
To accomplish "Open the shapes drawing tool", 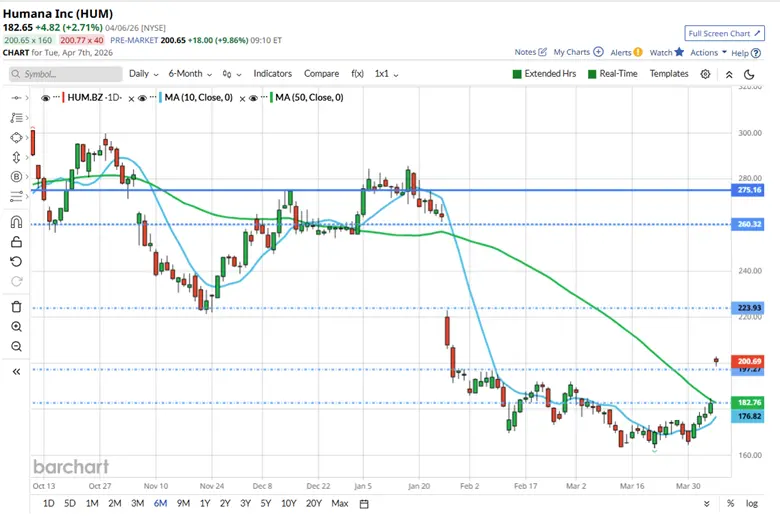I will pos(16,138).
